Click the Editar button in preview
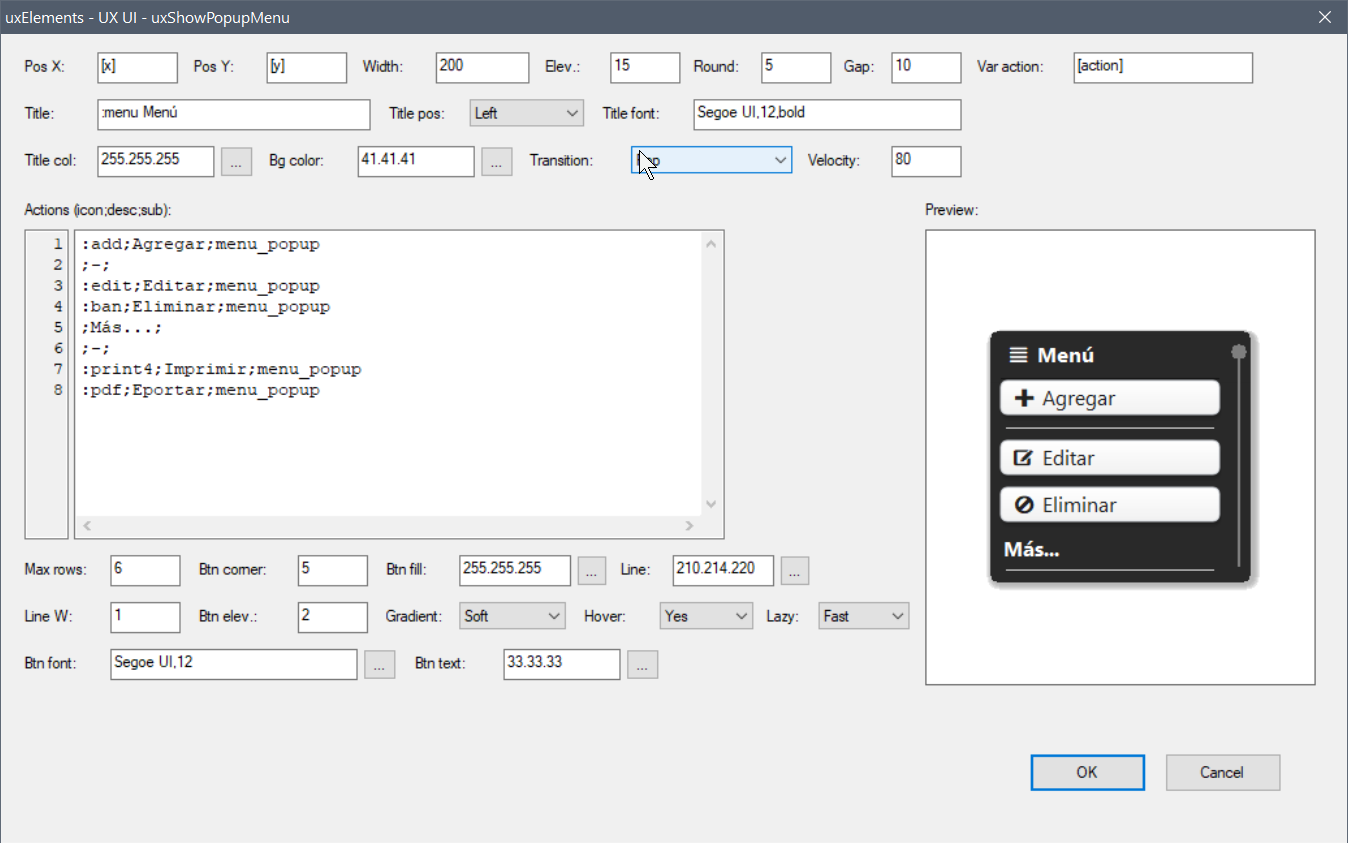This screenshot has height=843, width=1348. 1110,458
